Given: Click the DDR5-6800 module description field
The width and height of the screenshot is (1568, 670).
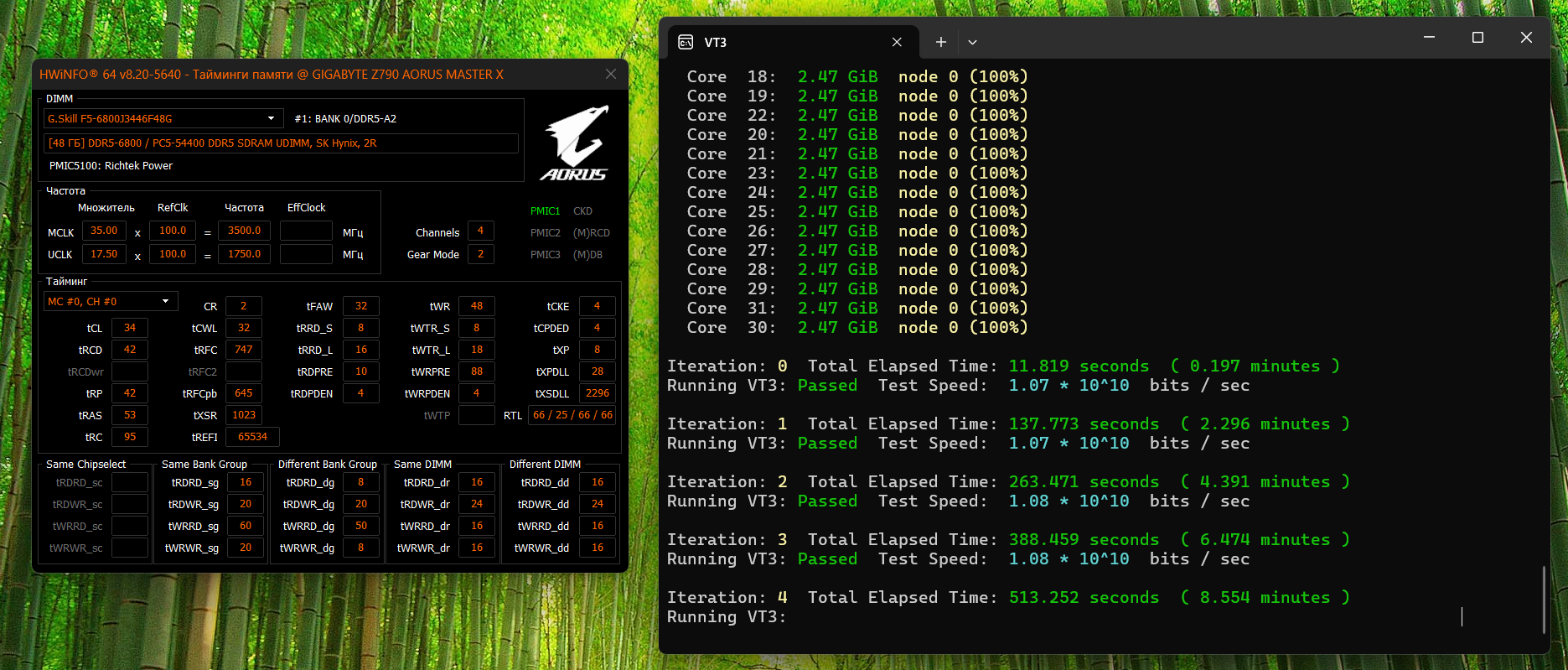Looking at the screenshot, I should [x=281, y=143].
